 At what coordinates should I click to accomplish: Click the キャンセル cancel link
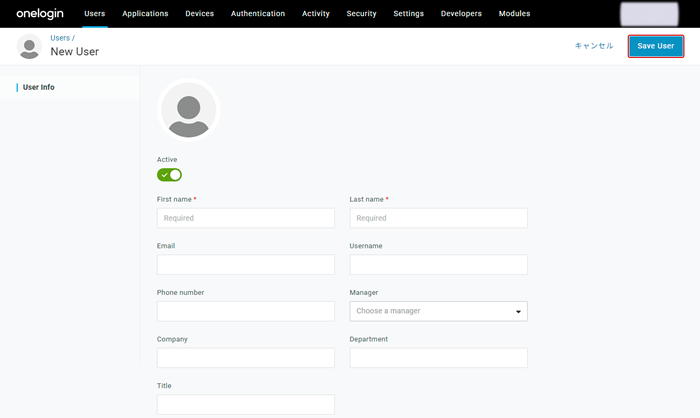point(594,46)
